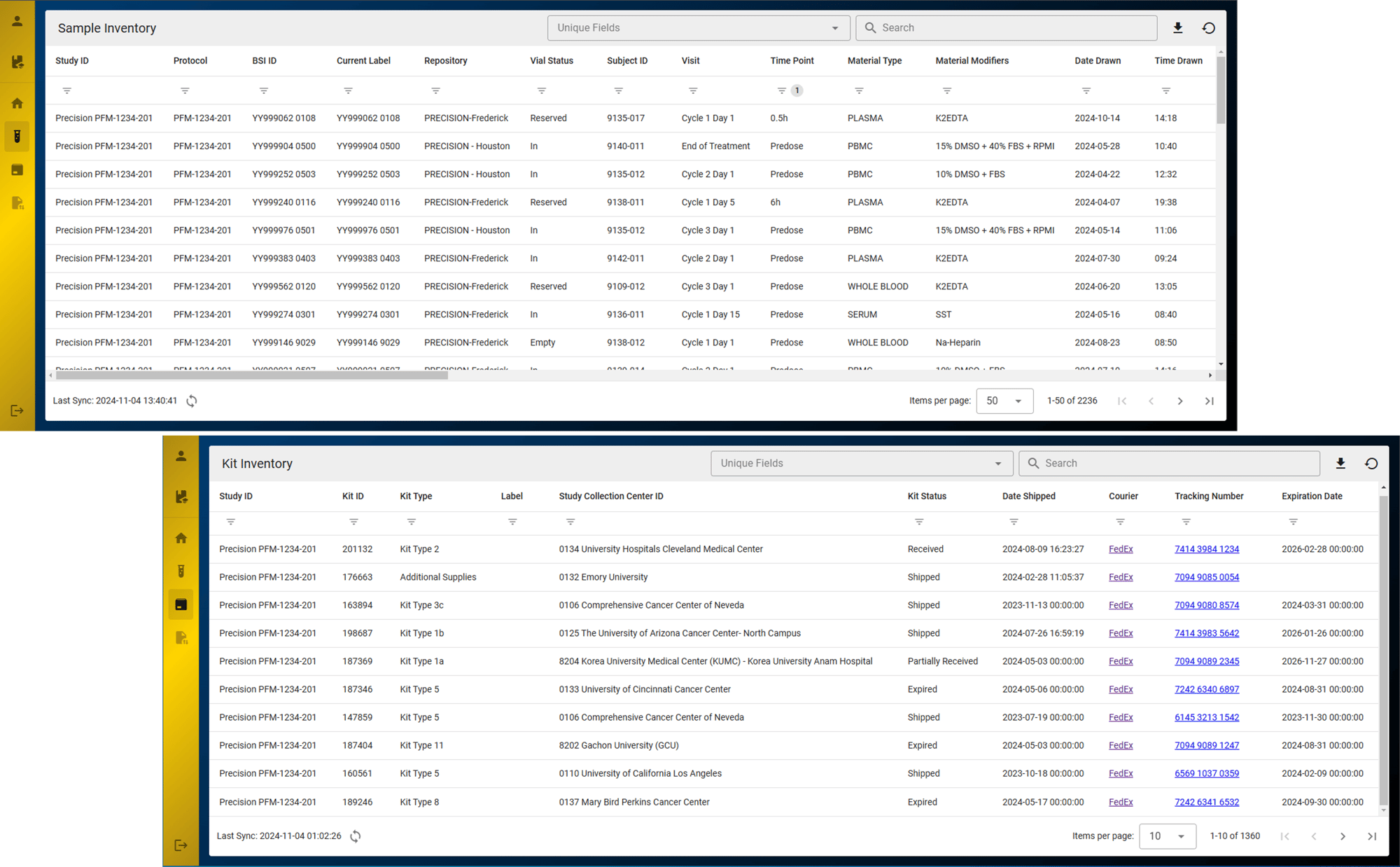Open tracking number 7414 3984 1234
The width and height of the screenshot is (1400, 867).
(1207, 549)
